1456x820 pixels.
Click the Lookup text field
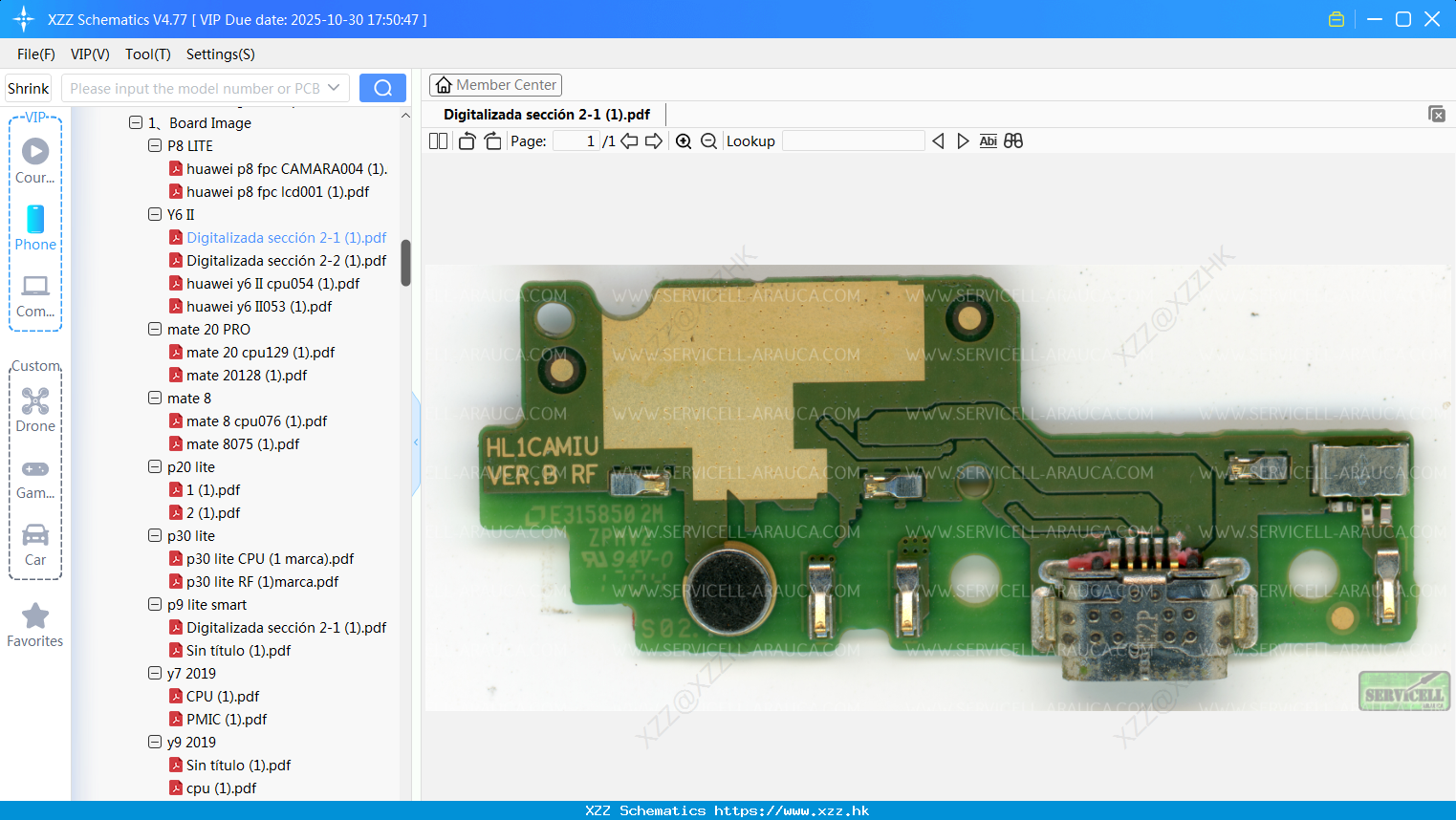(853, 141)
